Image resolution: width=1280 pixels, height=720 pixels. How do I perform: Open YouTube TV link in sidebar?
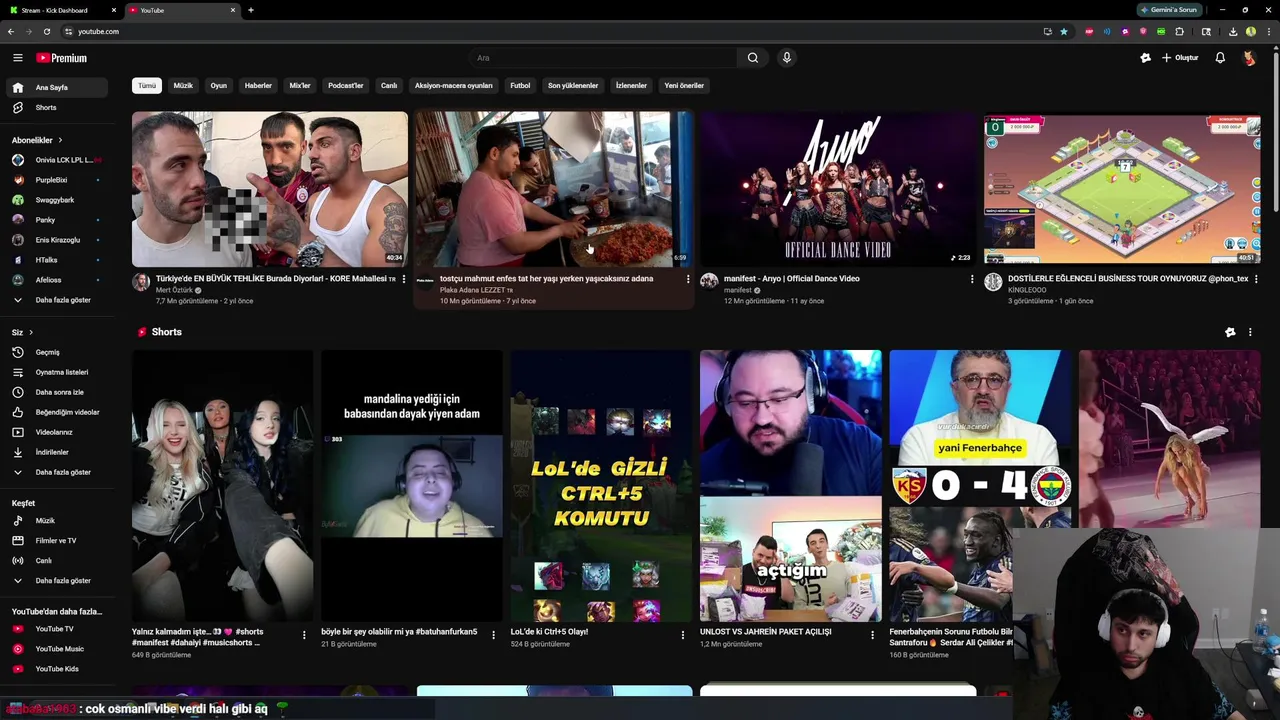(55, 629)
